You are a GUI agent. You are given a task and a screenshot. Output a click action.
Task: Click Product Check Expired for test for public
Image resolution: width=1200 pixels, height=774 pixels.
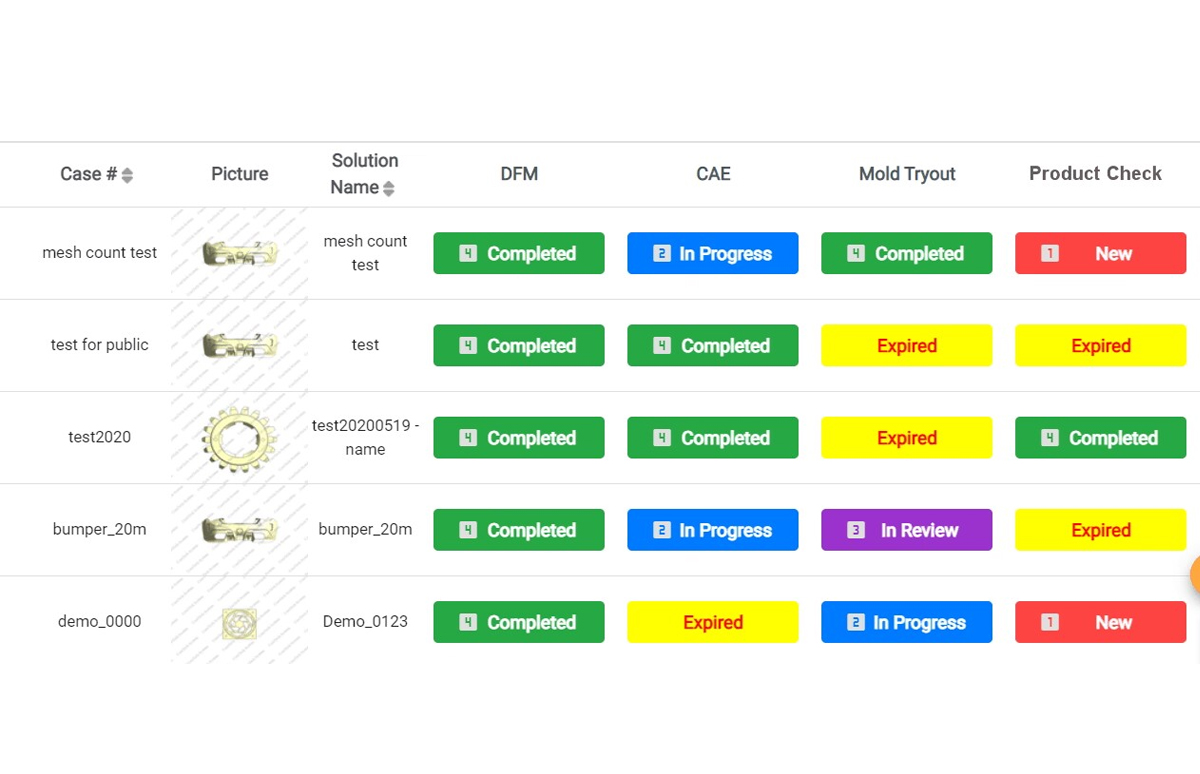coord(1101,345)
